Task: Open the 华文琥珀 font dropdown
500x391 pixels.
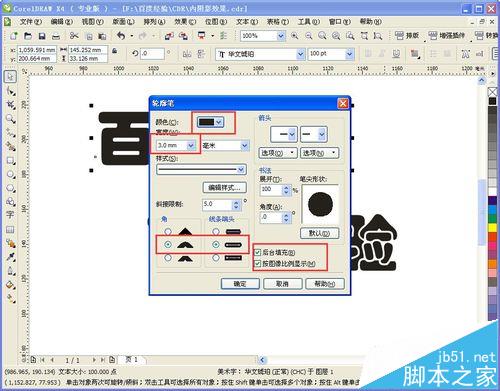Action: (x=301, y=54)
